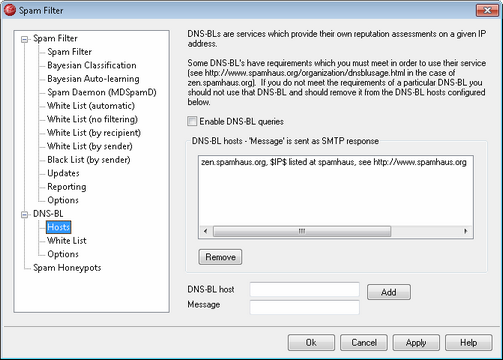This screenshot has width=503, height=360.
Task: Click the list's right scroll arrow
Action: (x=465, y=231)
